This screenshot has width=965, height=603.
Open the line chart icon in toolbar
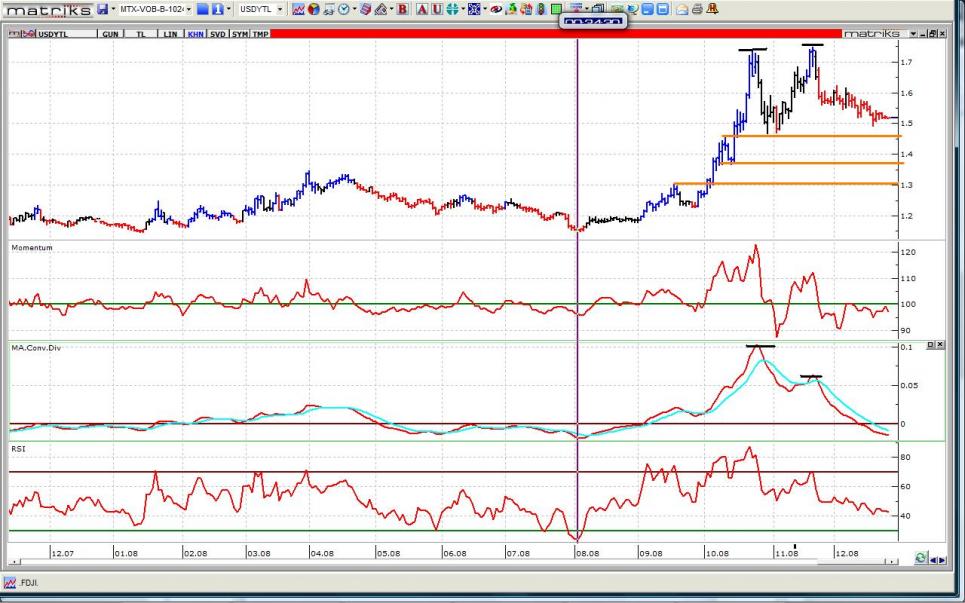pos(298,9)
